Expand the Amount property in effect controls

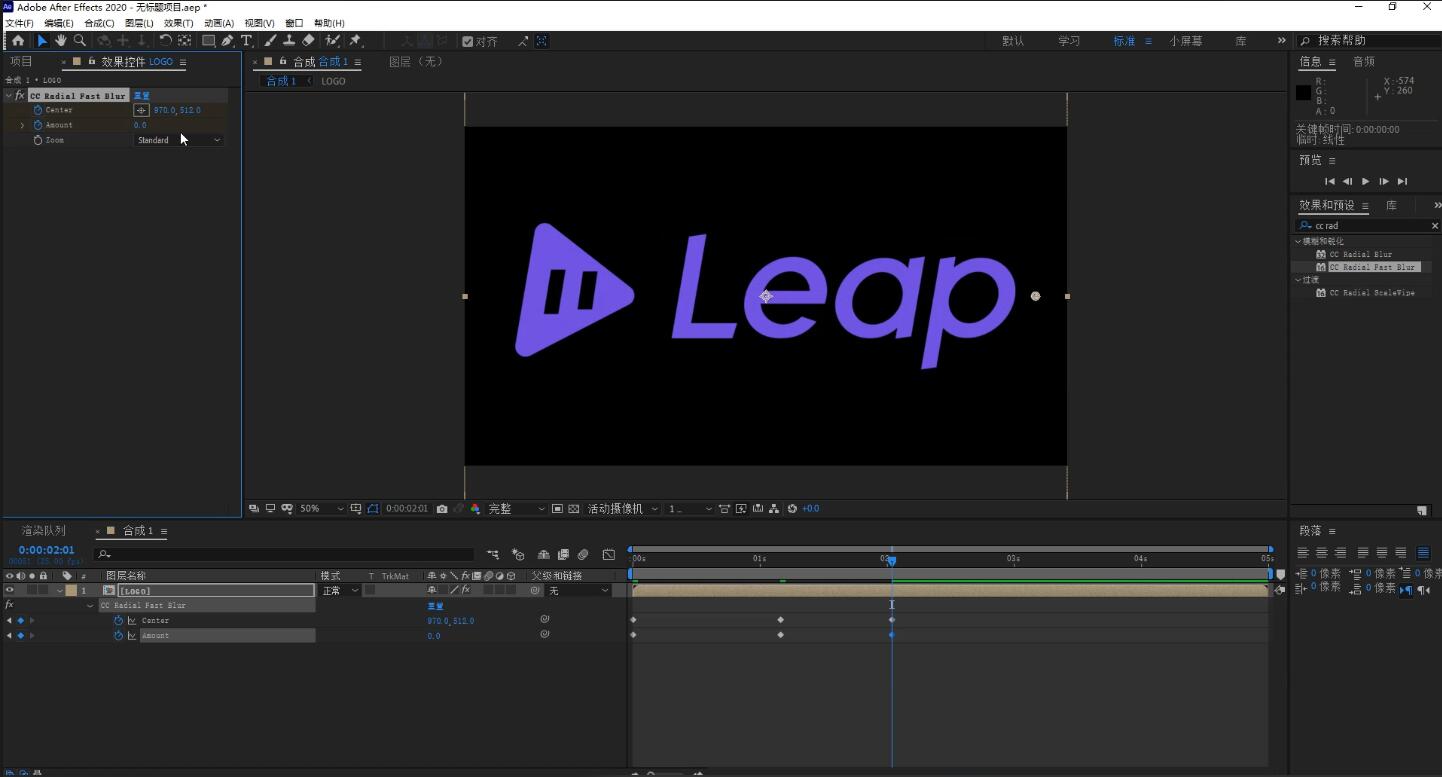pos(23,125)
